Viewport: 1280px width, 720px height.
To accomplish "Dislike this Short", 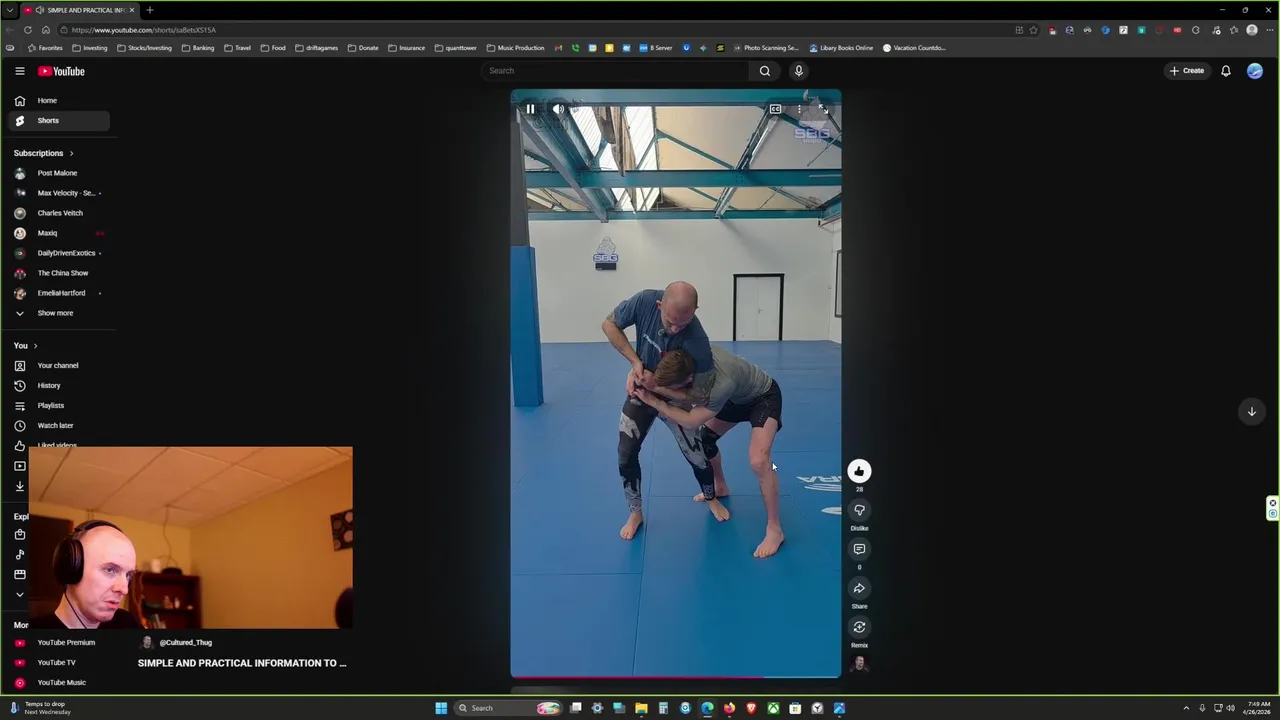I will click(x=859, y=510).
